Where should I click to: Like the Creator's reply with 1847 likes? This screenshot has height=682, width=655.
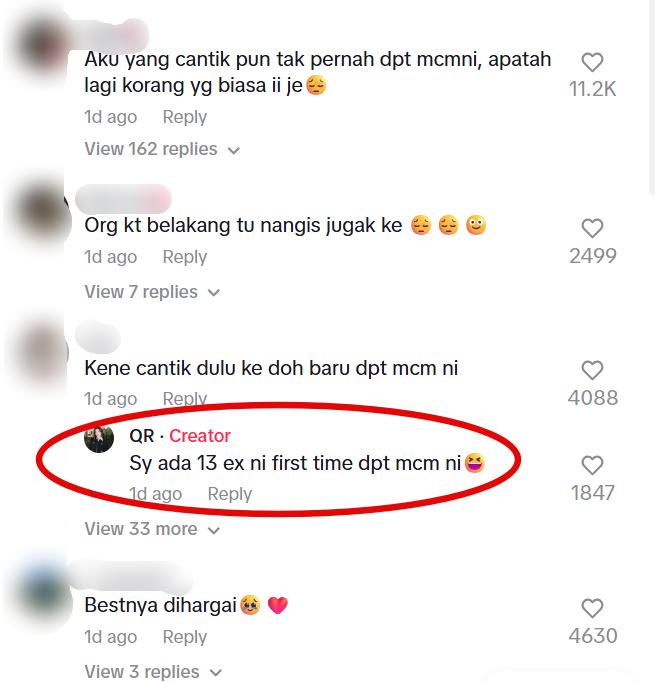pos(592,465)
